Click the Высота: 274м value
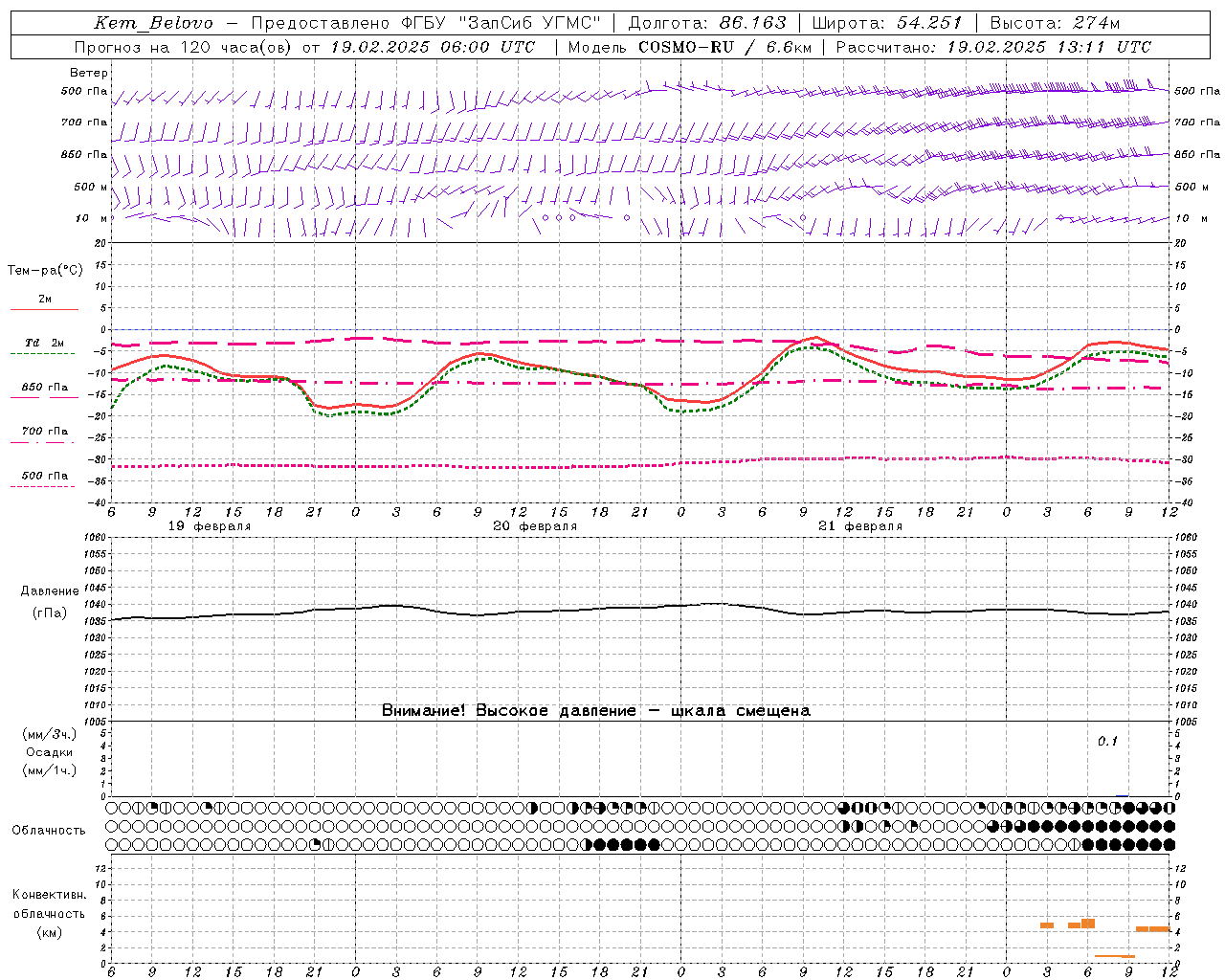 pyautogui.click(x=1055, y=23)
